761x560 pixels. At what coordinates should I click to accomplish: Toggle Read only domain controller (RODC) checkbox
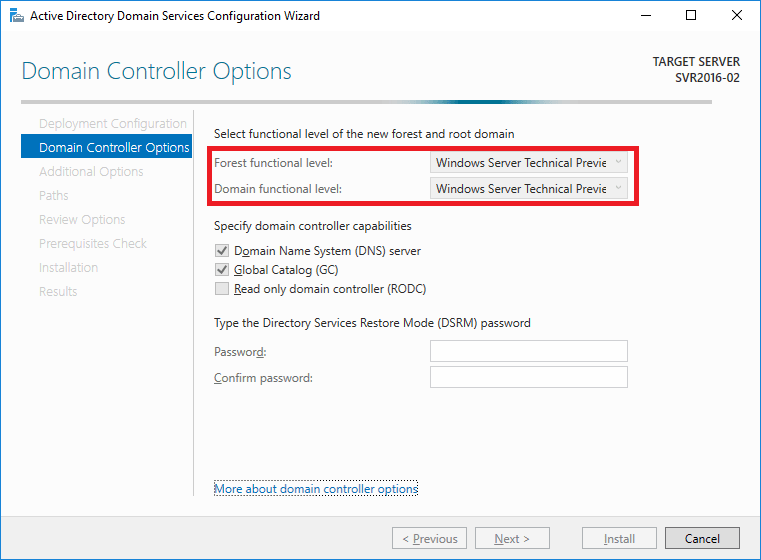coord(222,289)
